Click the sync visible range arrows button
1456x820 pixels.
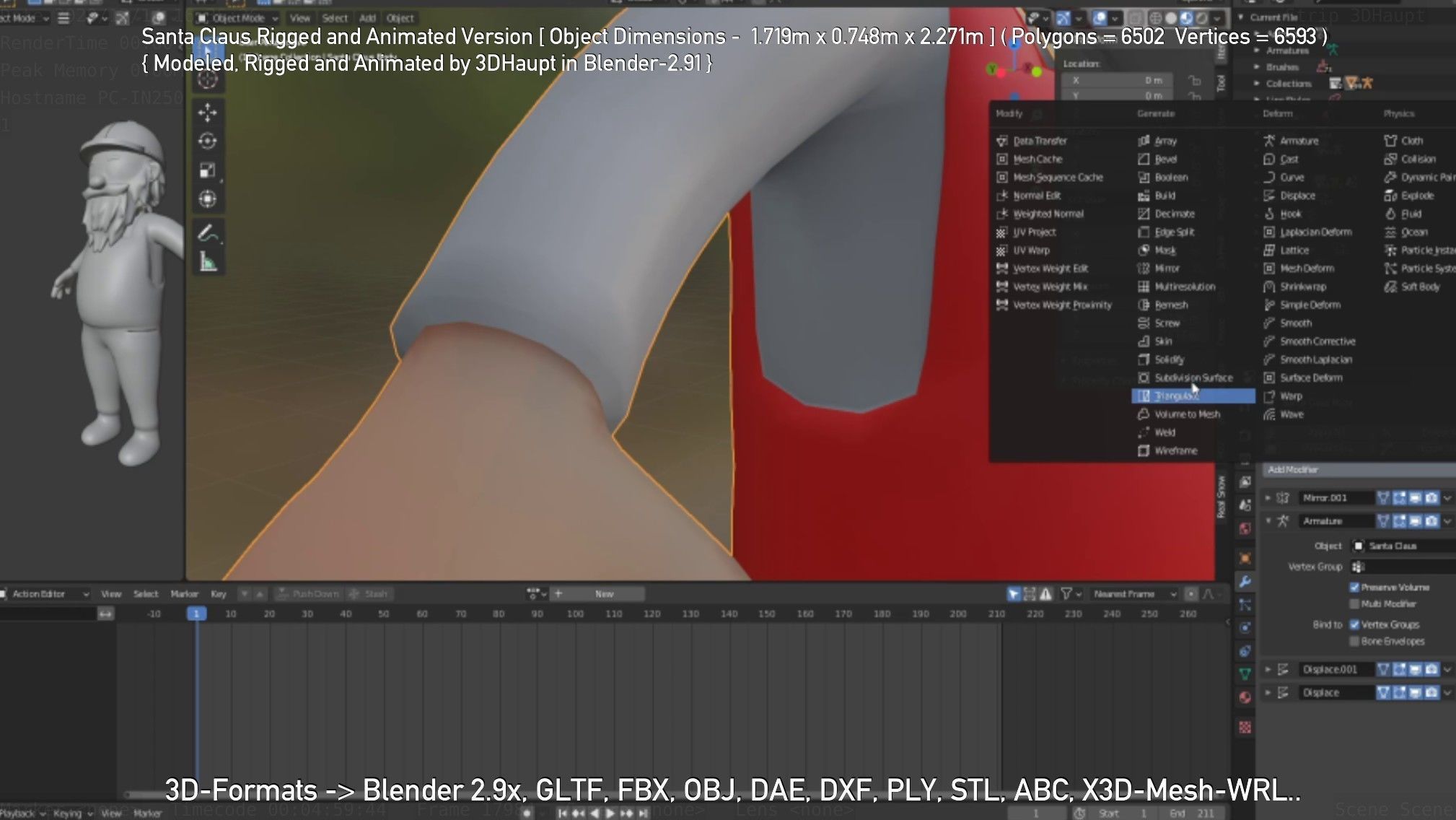(105, 614)
